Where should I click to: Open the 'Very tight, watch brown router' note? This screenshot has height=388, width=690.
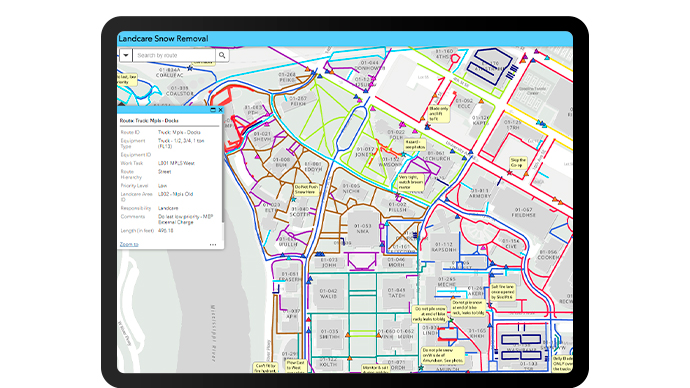click(x=411, y=182)
